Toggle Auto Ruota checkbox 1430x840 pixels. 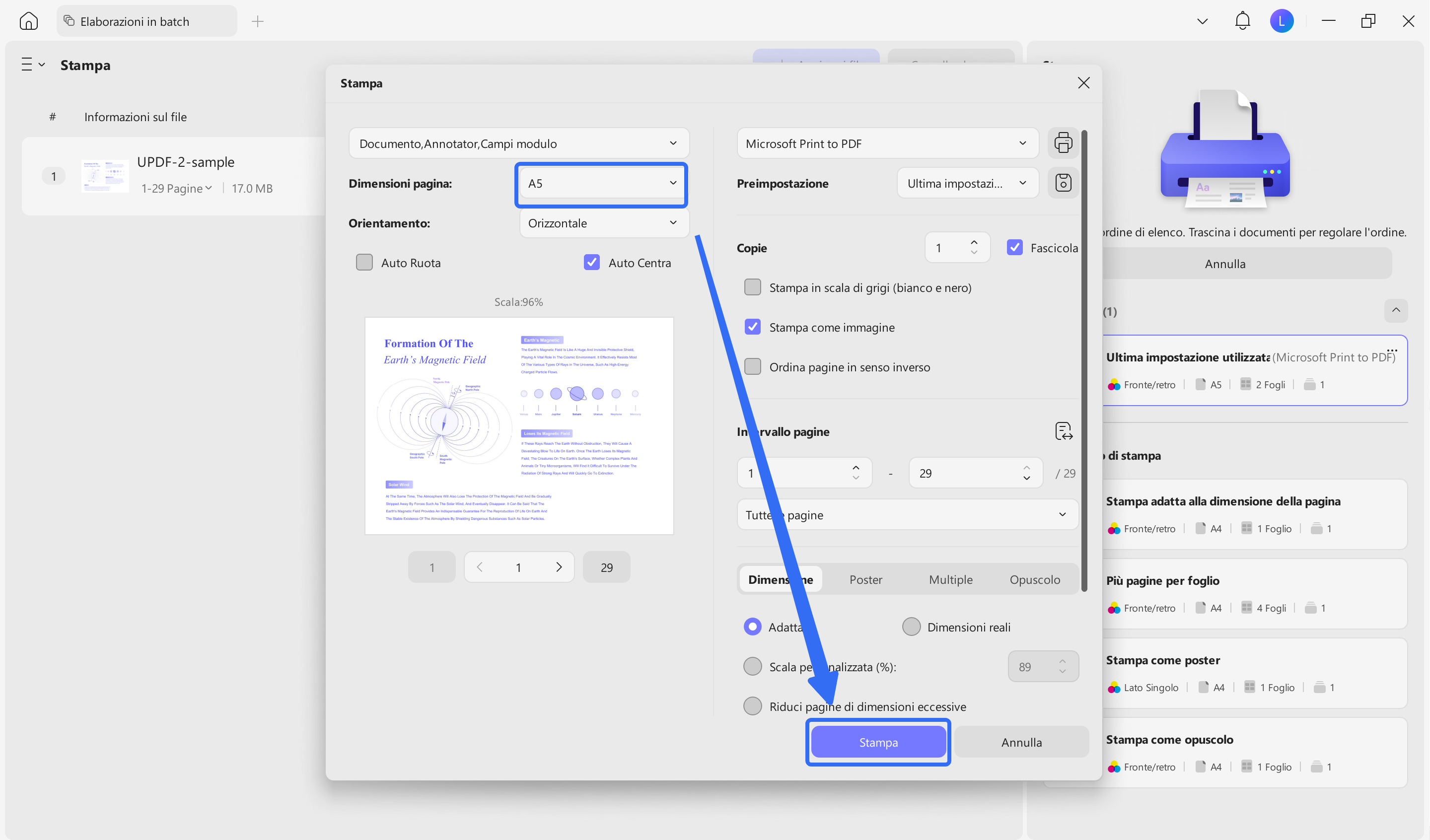(x=364, y=262)
